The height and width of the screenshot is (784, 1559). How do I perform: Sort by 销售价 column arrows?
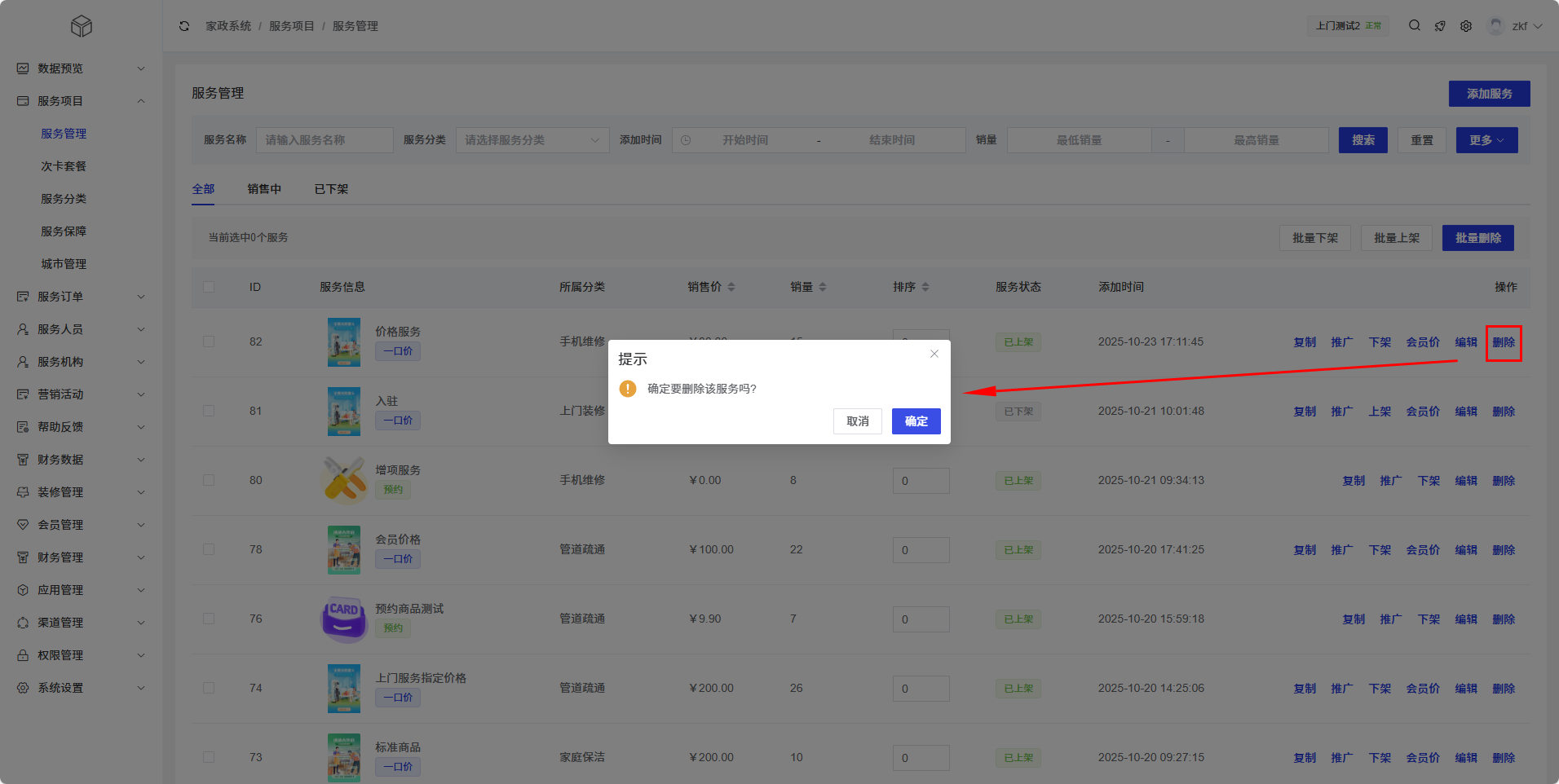731,287
